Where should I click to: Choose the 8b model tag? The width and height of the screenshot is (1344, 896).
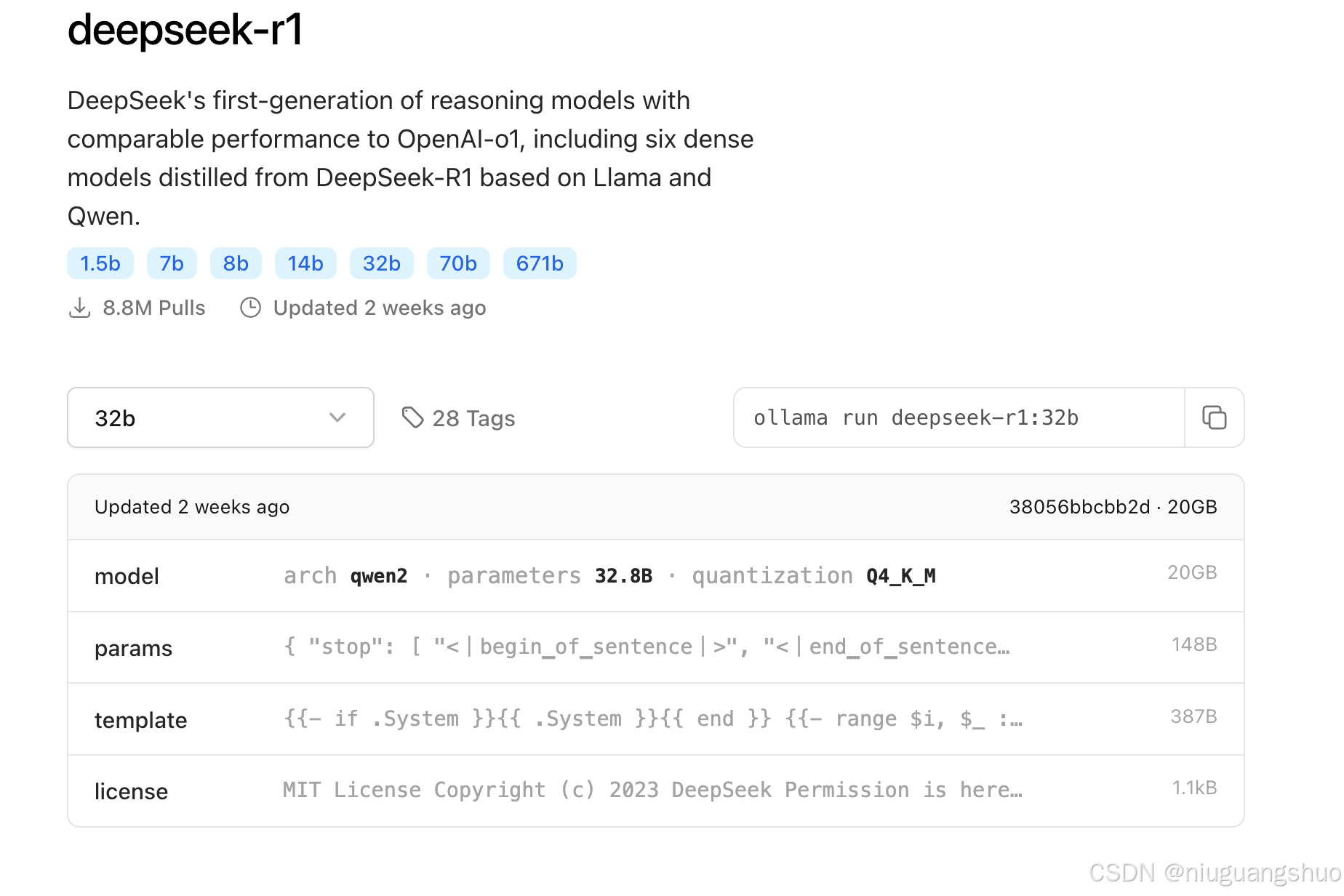click(x=236, y=263)
